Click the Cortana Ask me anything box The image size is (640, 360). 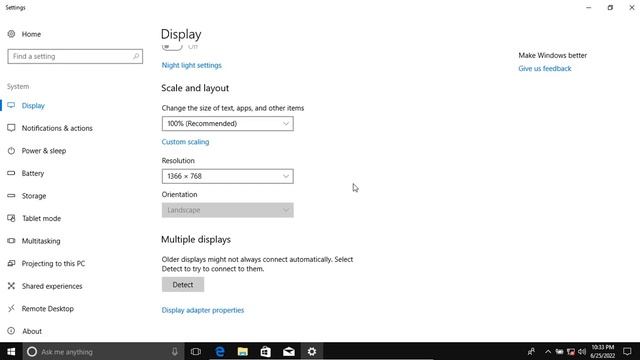pos(103,351)
